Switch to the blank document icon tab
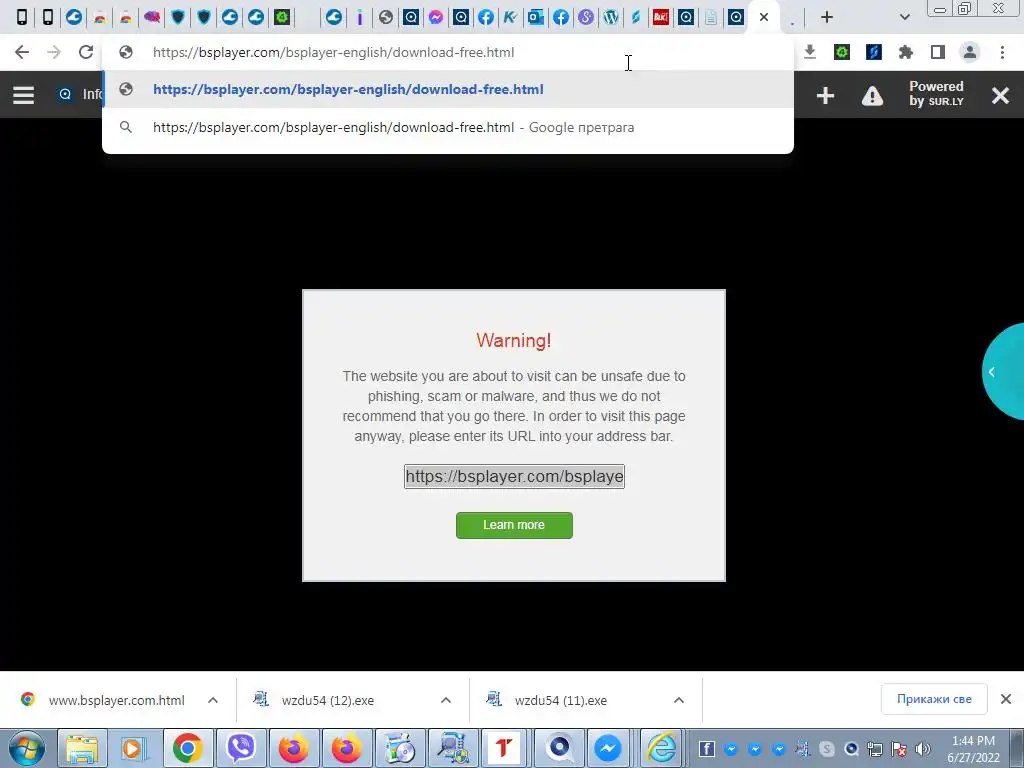Viewport: 1024px width, 768px height. [x=711, y=17]
